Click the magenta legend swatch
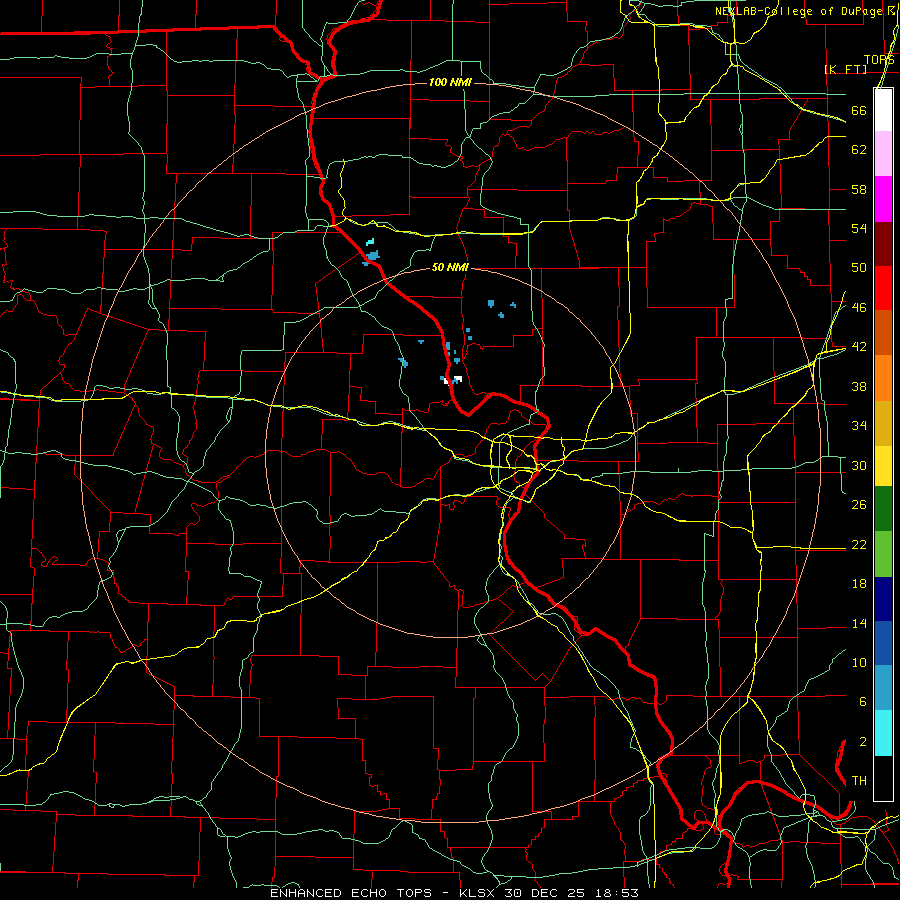 883,199
